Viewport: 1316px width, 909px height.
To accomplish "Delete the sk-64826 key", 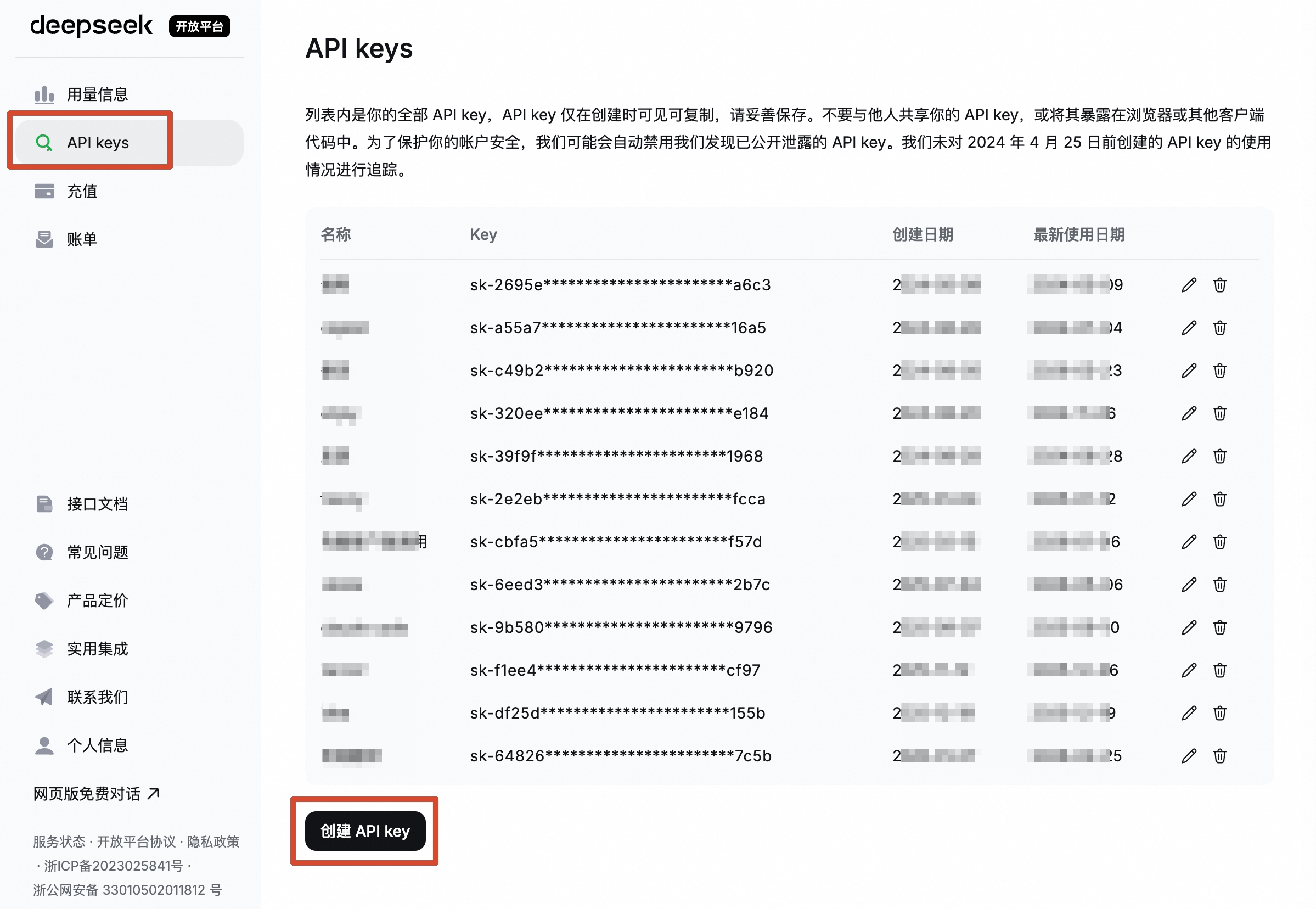I will click(1219, 756).
